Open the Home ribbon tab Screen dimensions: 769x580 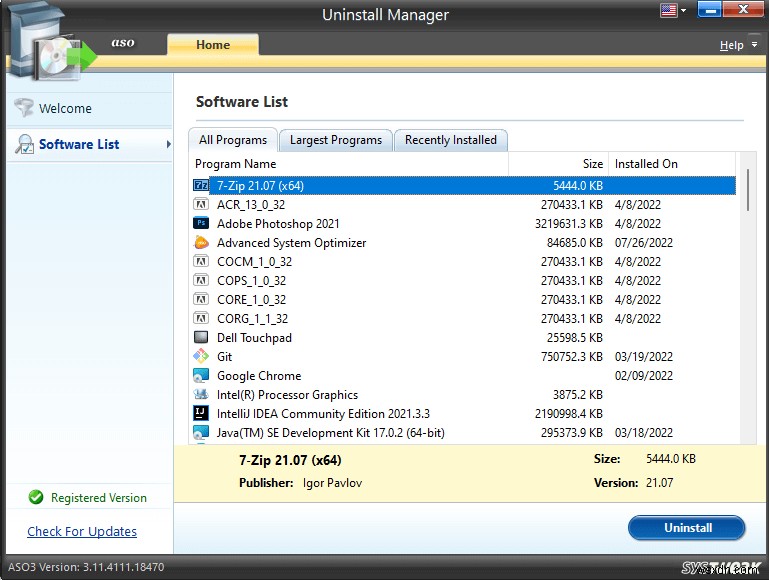(x=213, y=45)
